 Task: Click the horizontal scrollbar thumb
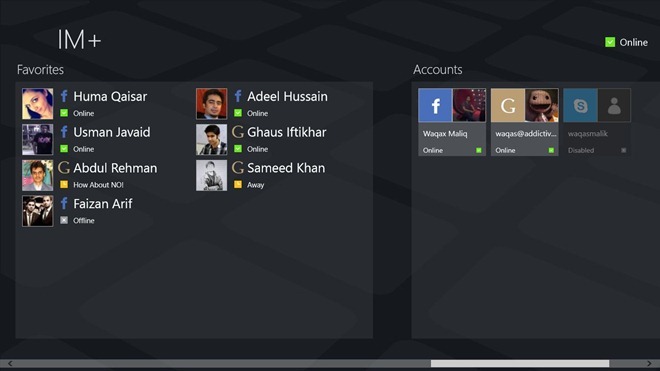tap(520, 363)
